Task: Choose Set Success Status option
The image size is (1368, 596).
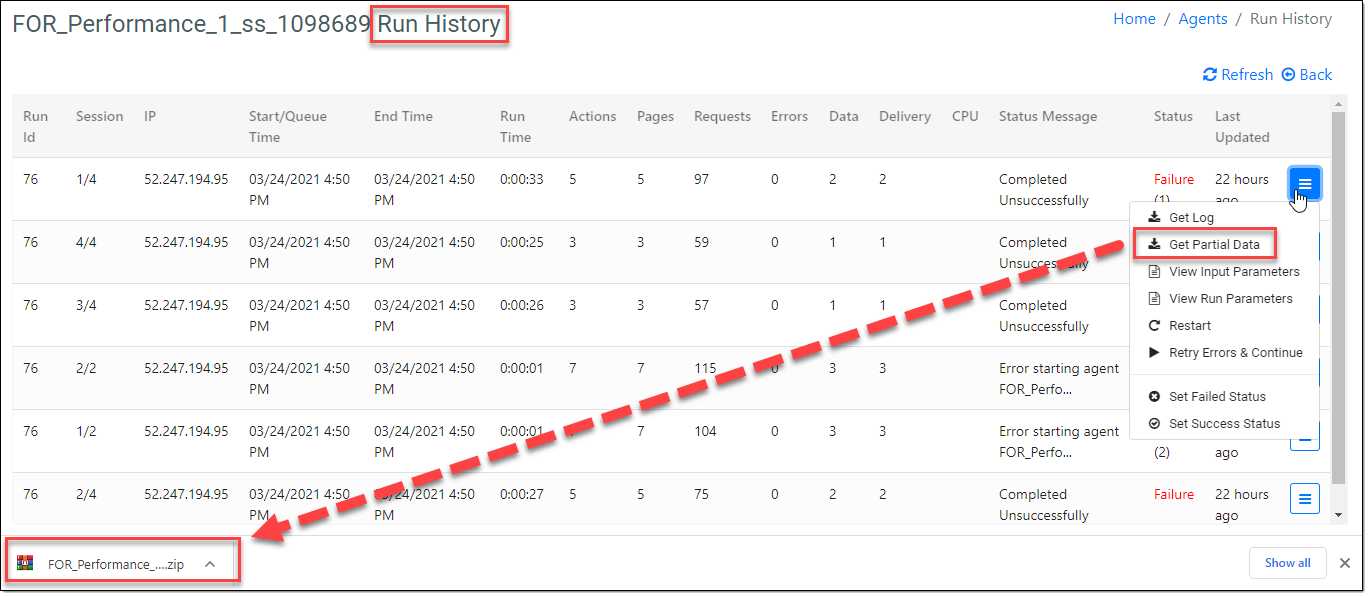Action: click(1223, 424)
